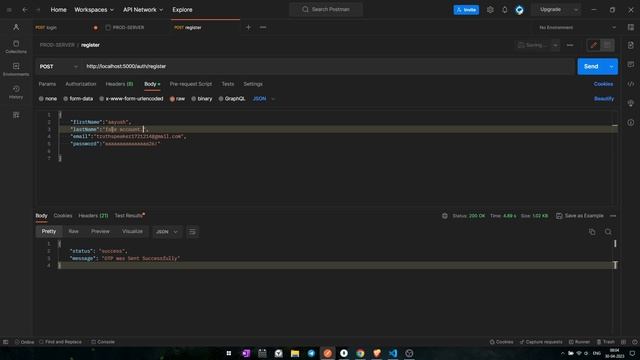Image resolution: width=640 pixels, height=360 pixels.
Task: Switch to the Params tab
Action: tap(47, 84)
